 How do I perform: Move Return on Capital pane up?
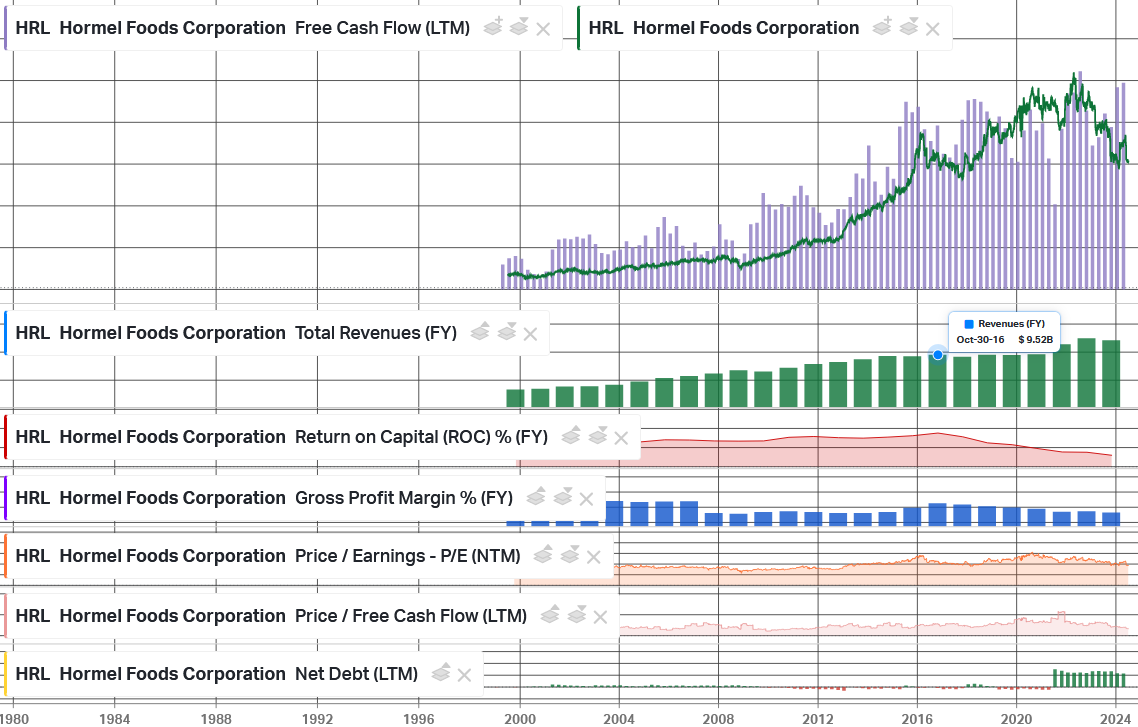coord(570,436)
